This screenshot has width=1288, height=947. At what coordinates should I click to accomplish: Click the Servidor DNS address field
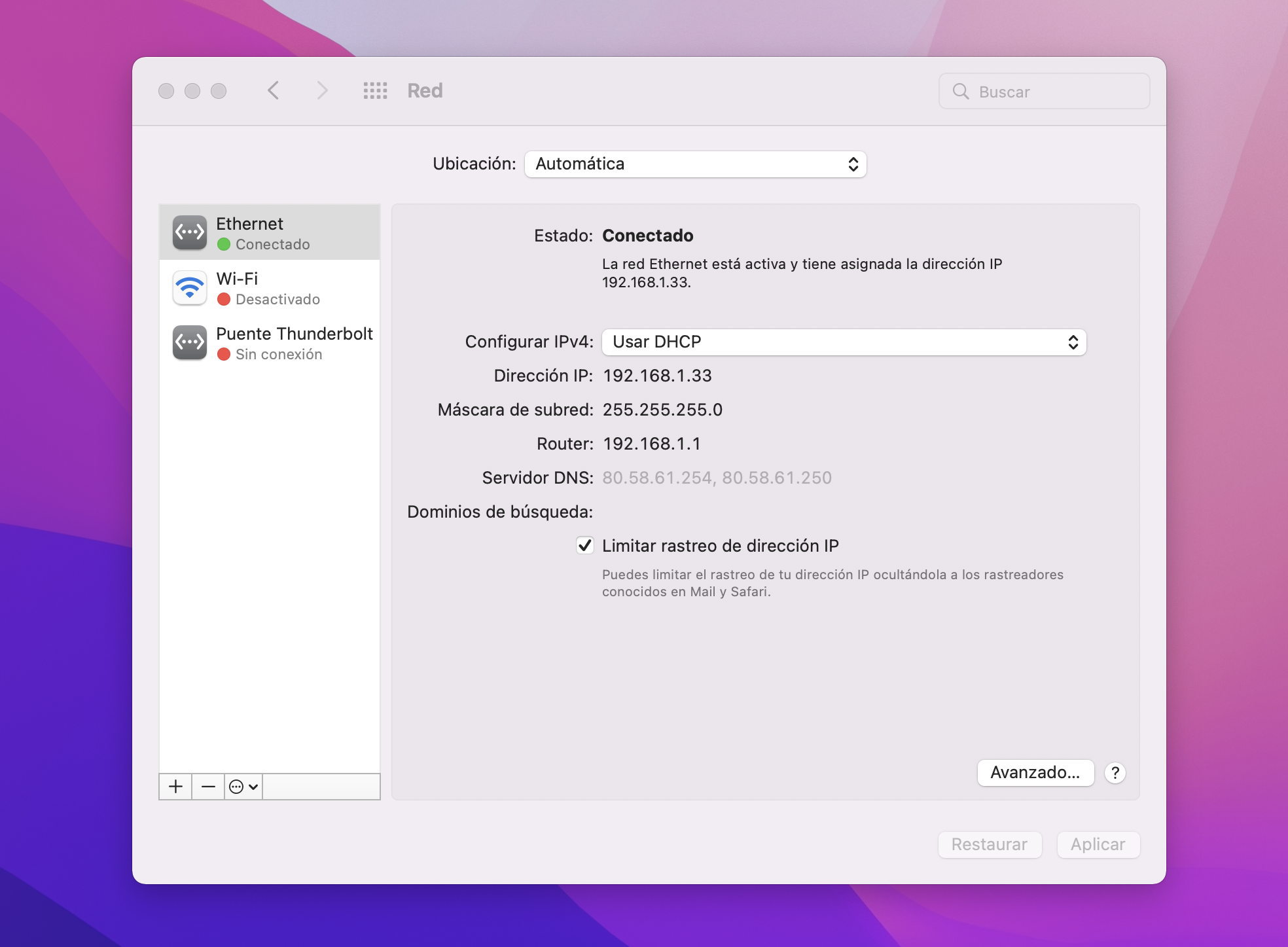(717, 478)
